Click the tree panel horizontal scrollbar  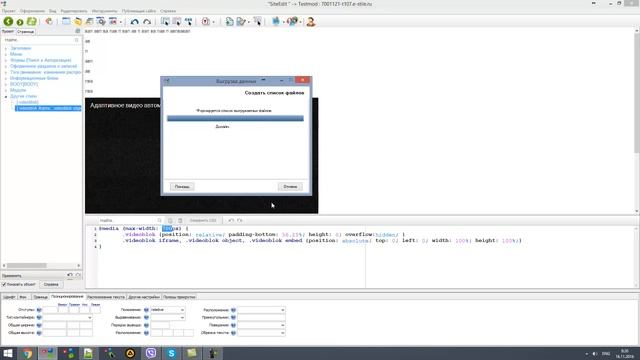point(41,266)
